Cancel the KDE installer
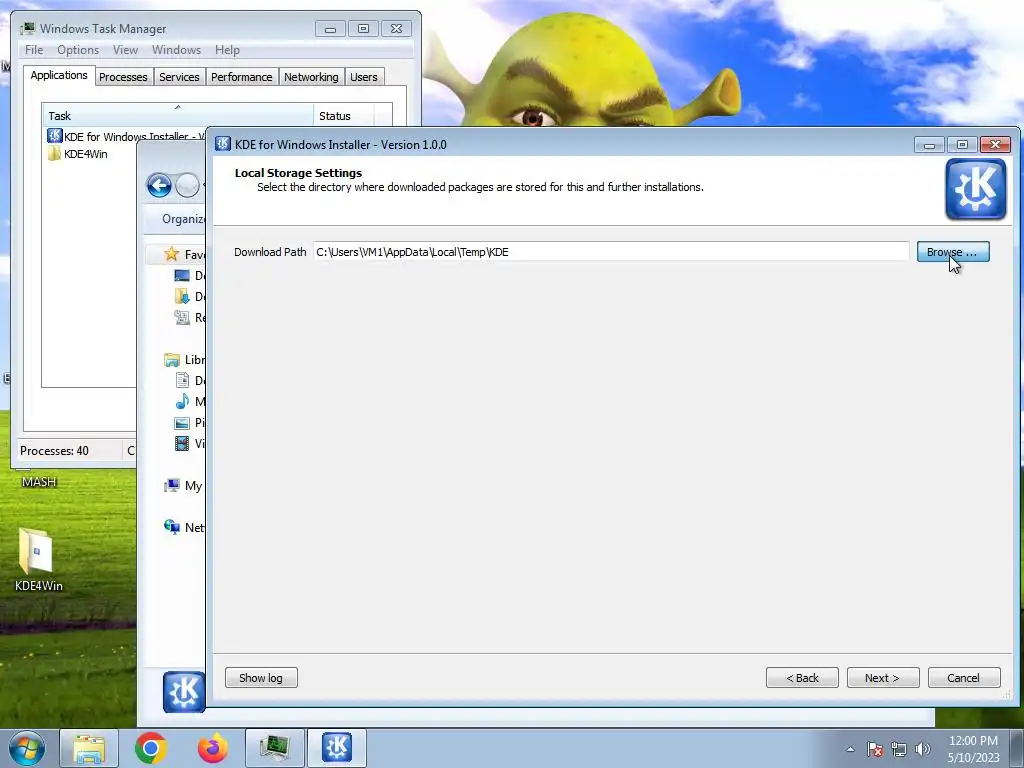The height and width of the screenshot is (768, 1024). (x=963, y=678)
